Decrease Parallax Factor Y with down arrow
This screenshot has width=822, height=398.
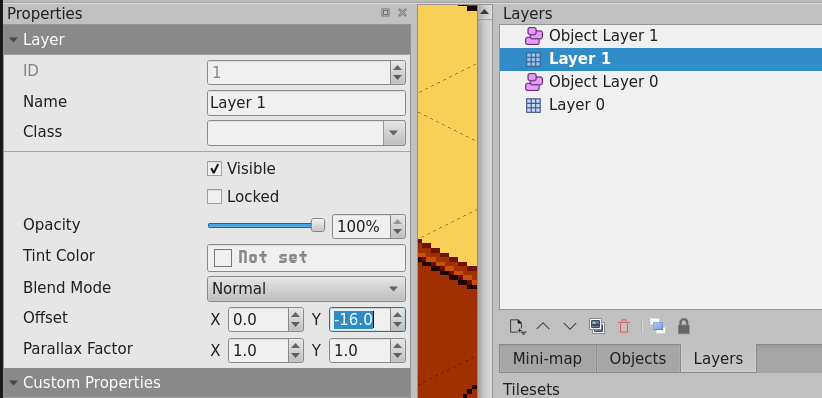[397, 356]
